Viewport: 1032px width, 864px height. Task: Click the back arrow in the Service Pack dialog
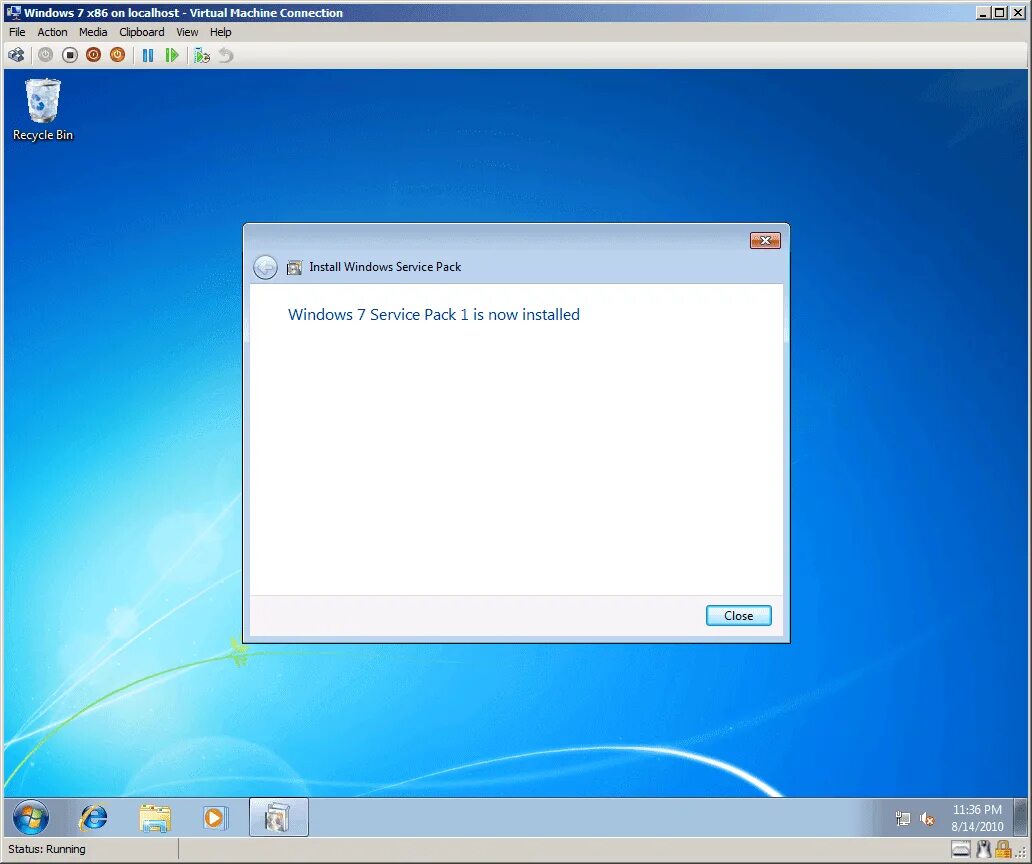pos(265,267)
